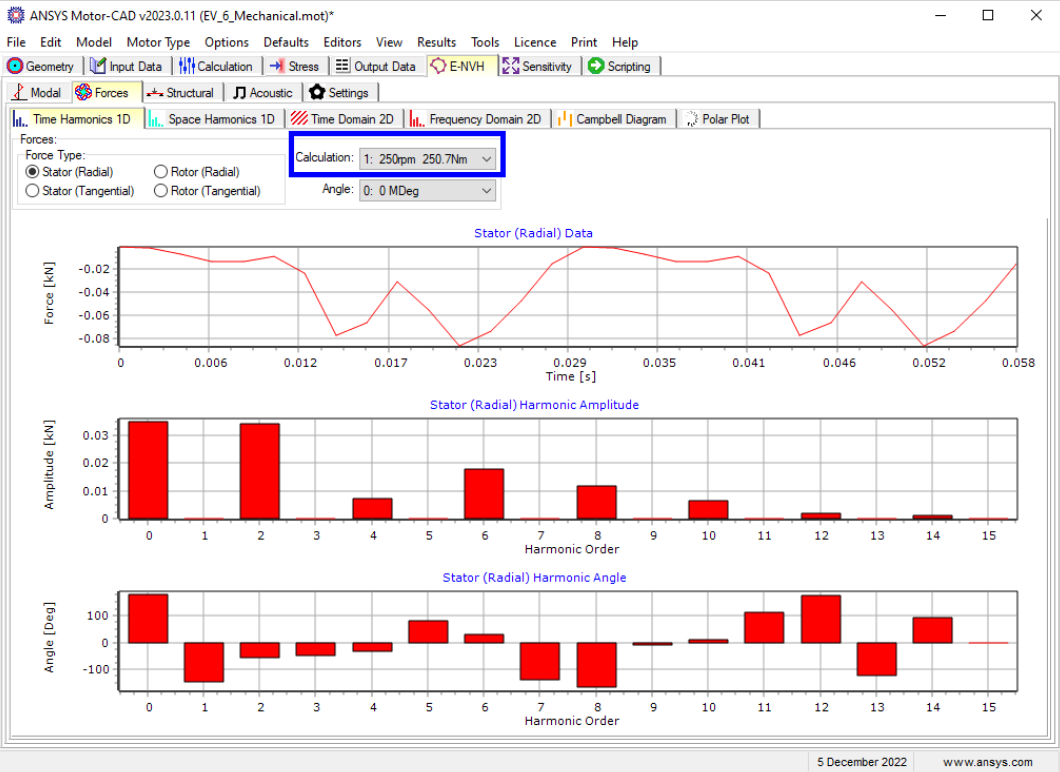Image resolution: width=1060 pixels, height=772 pixels.
Task: Open the Editors menu
Action: pyautogui.click(x=342, y=42)
